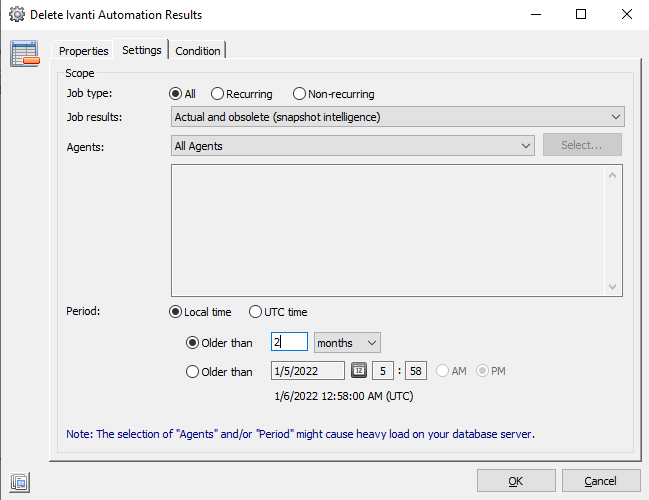Switch to the Properties tab
This screenshot has height=500, width=649.
(83, 51)
